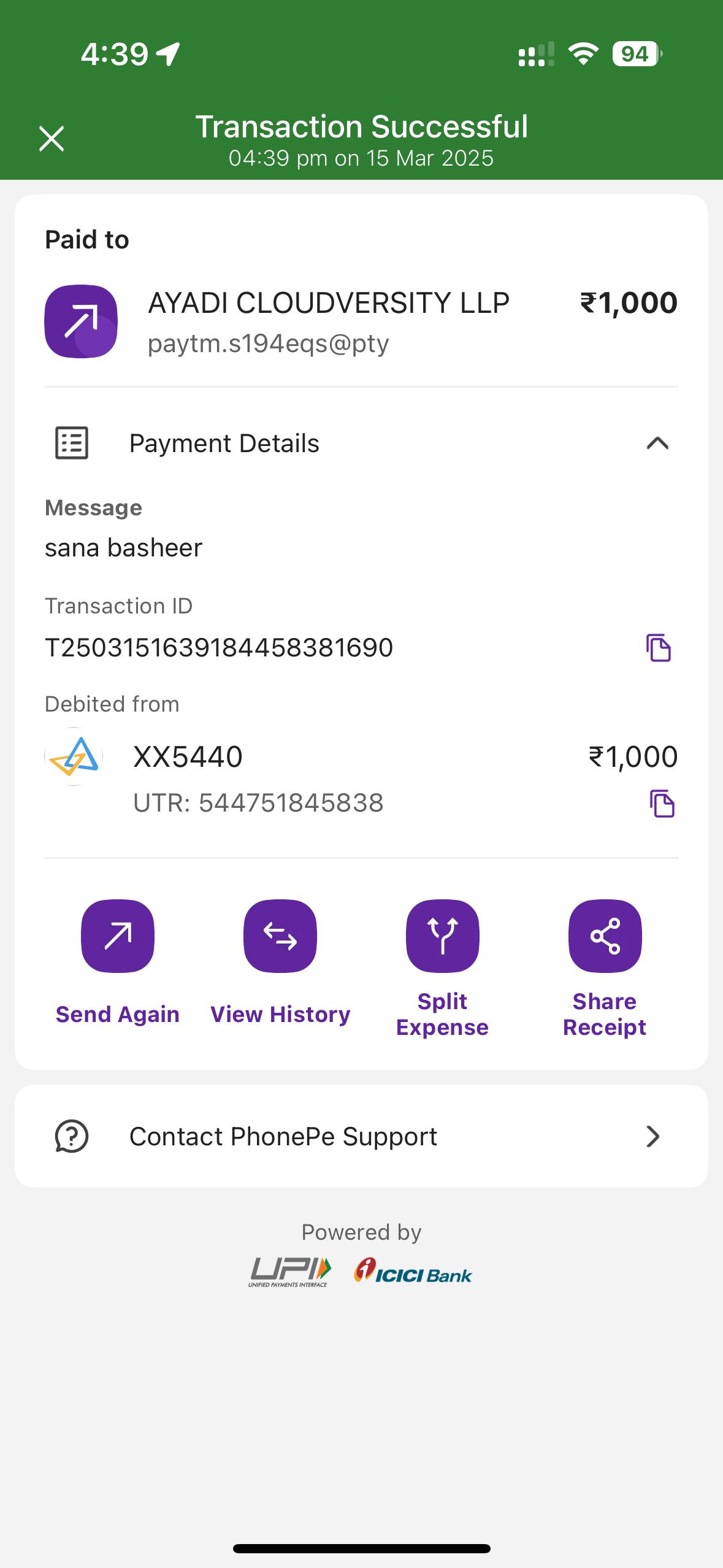
Task: Close the transaction success screen
Action: 52,139
